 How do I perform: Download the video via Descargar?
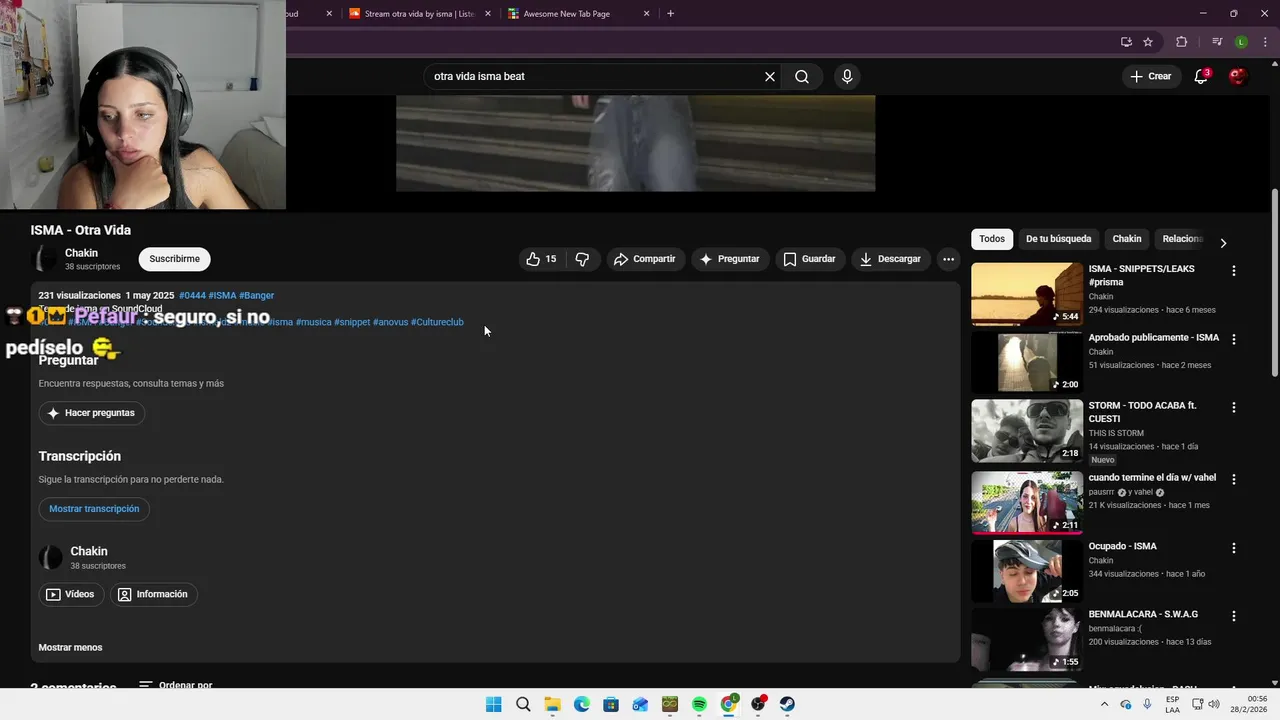pos(890,259)
